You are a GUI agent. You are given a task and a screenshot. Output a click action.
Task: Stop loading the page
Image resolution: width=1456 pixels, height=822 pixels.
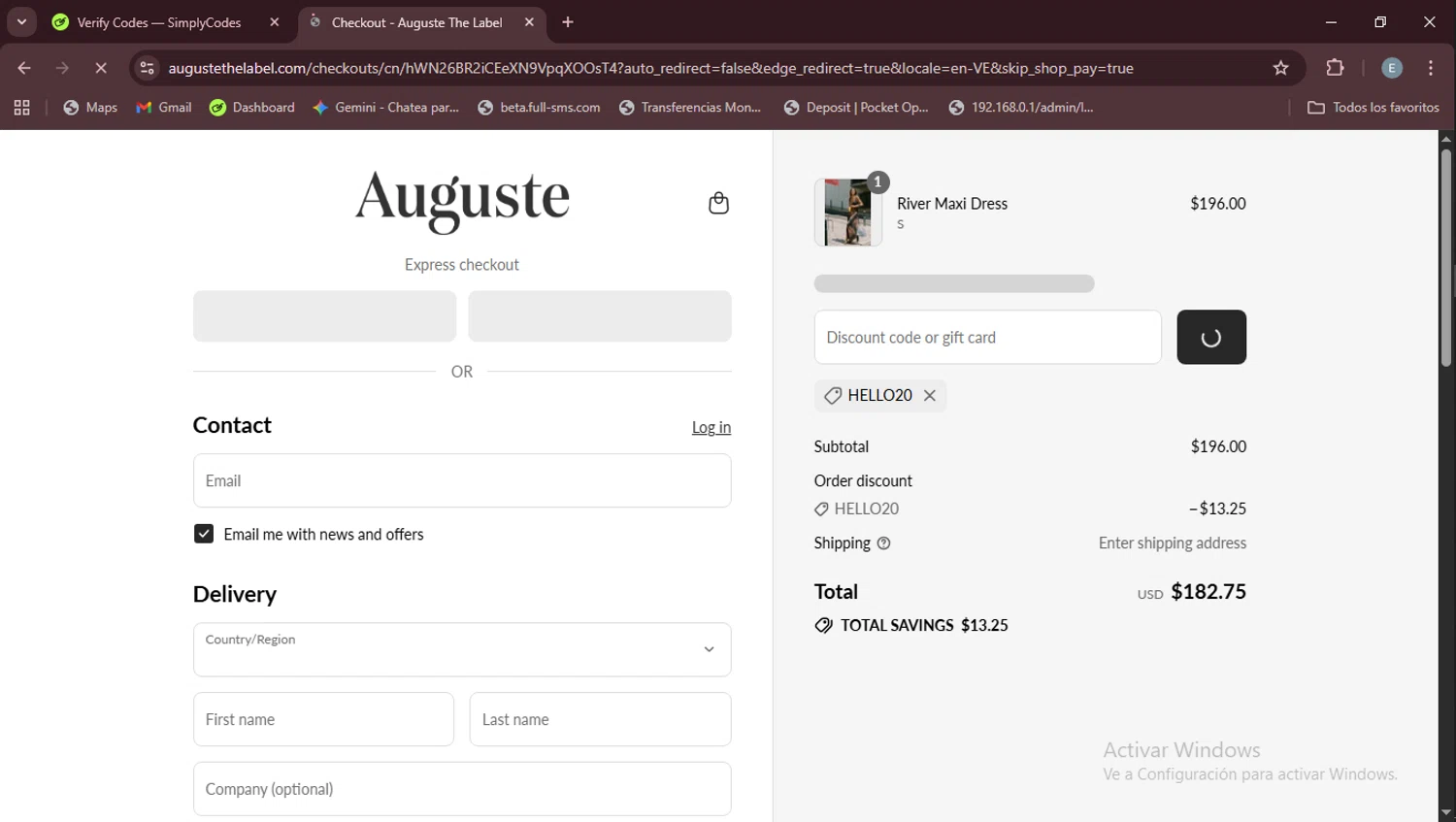[x=101, y=68]
